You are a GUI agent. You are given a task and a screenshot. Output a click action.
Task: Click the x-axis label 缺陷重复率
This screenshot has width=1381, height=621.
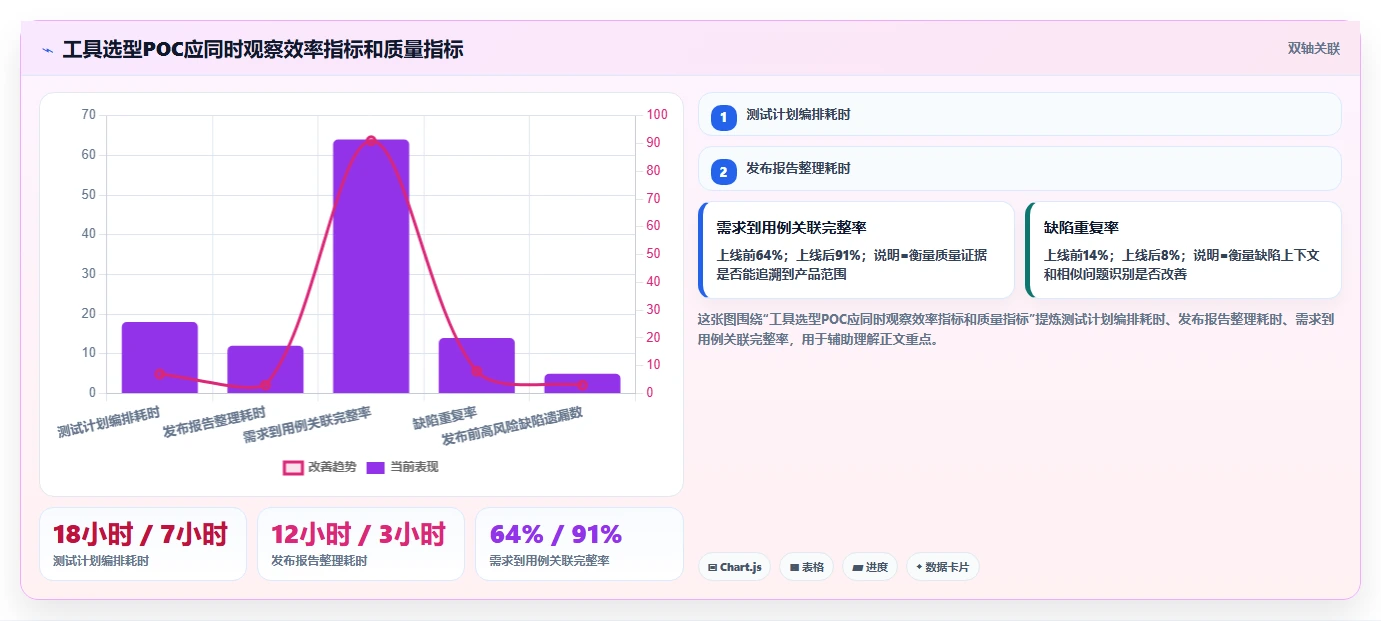pos(445,417)
